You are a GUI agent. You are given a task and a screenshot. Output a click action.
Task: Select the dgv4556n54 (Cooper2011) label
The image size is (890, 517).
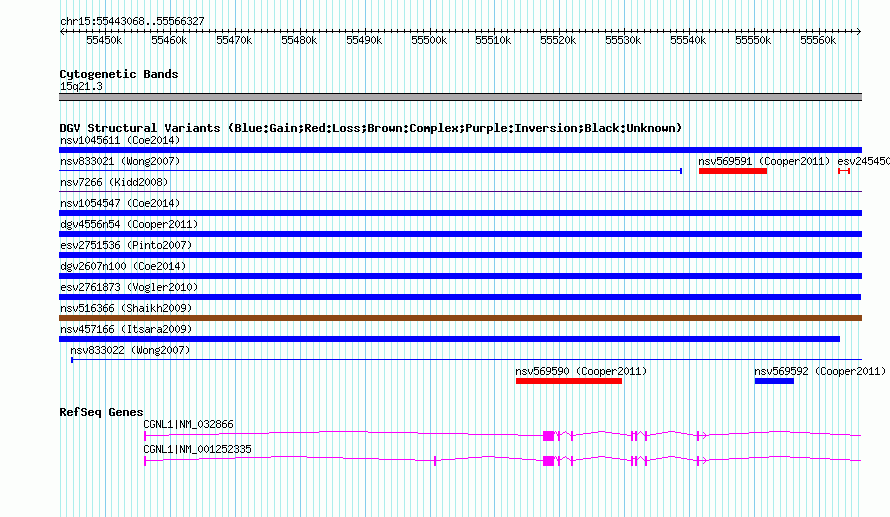click(129, 224)
